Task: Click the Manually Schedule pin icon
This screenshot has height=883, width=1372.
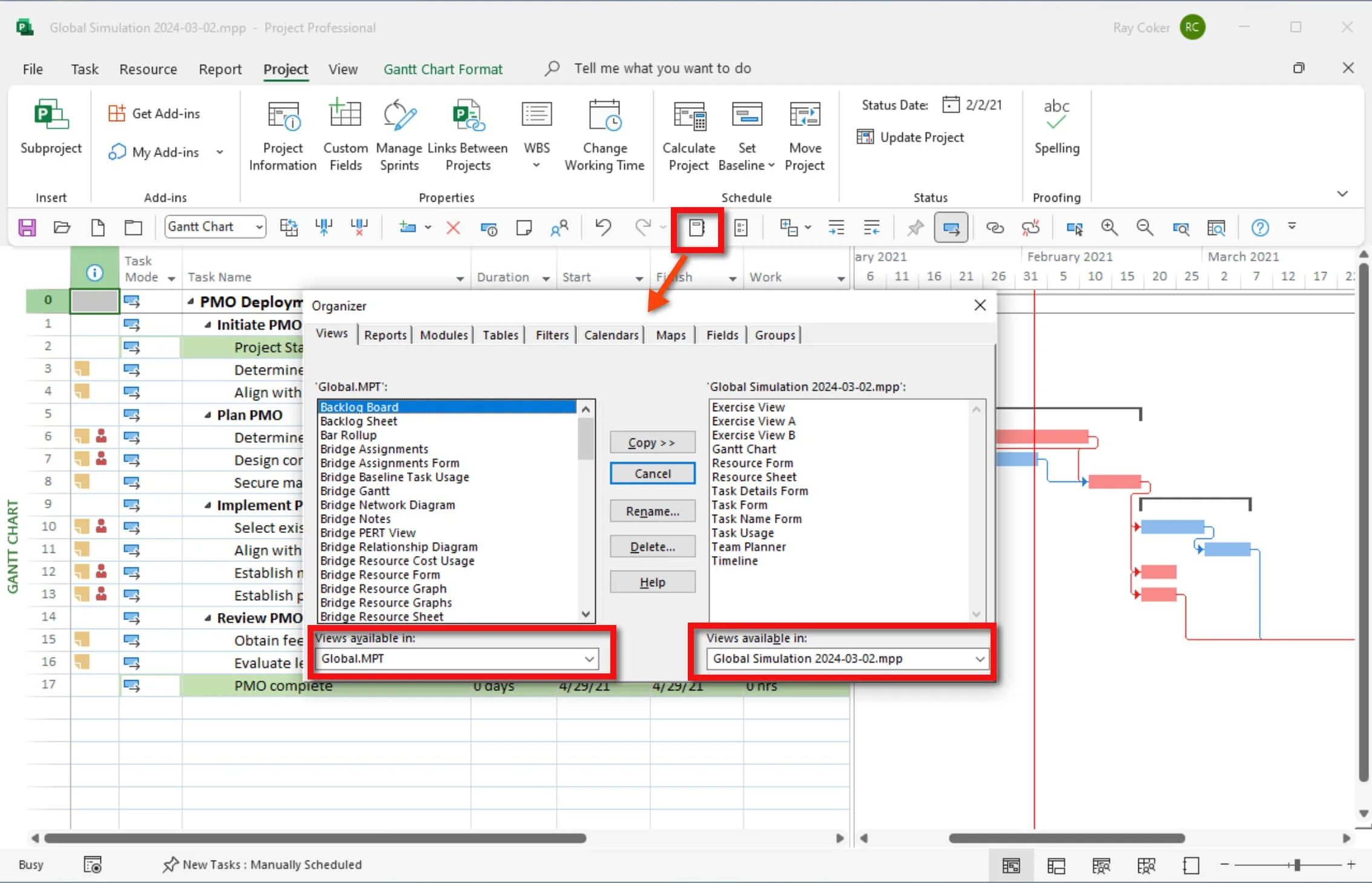Action: click(x=915, y=228)
